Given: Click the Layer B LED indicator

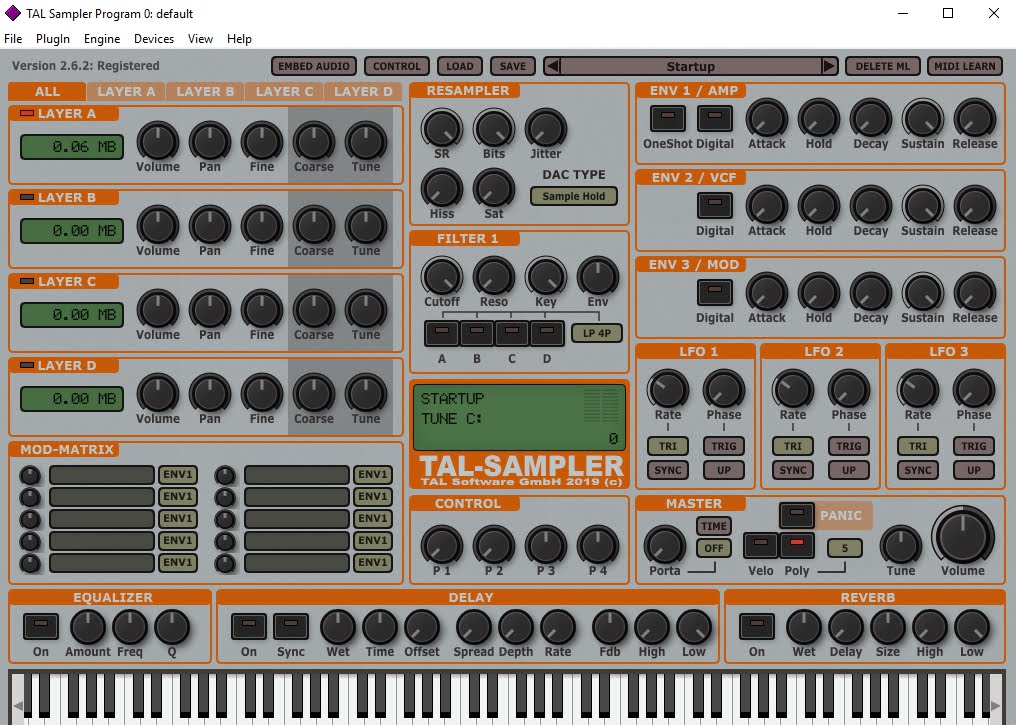Looking at the screenshot, I should [27, 197].
